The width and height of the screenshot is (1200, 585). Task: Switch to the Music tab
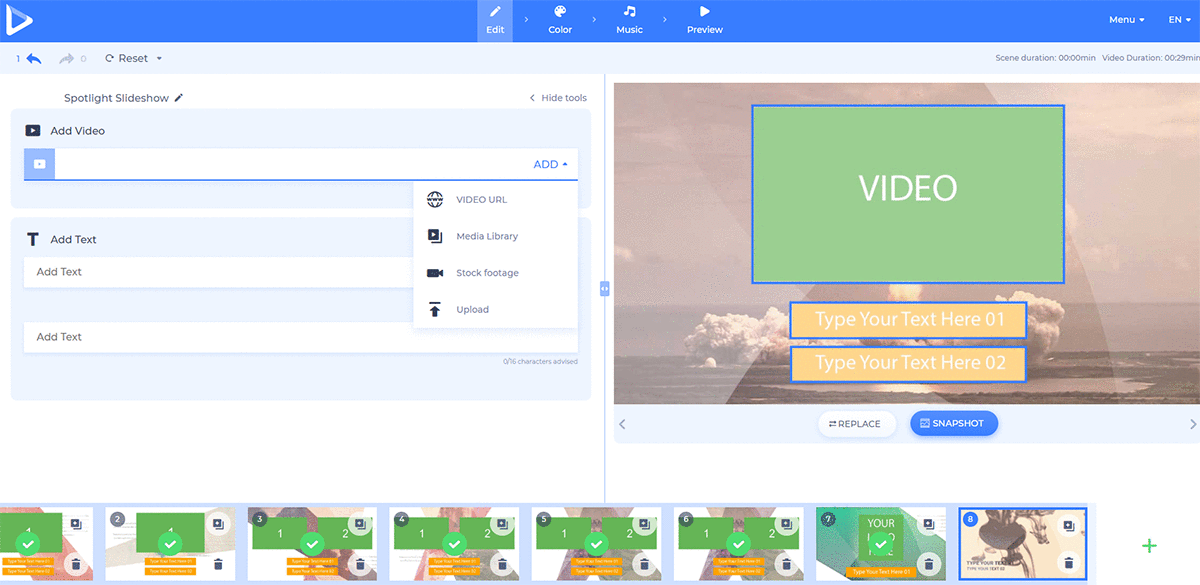[629, 20]
